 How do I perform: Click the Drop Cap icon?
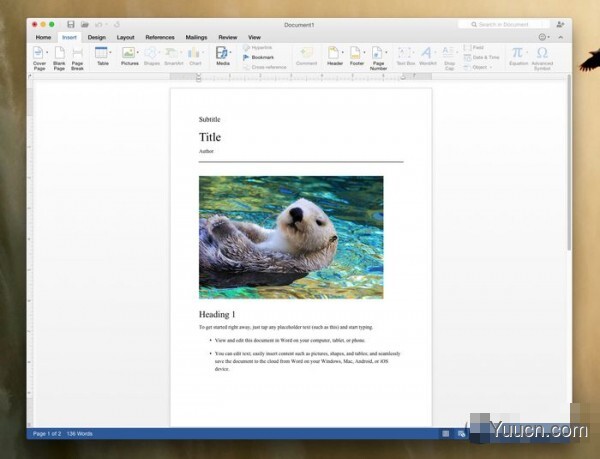448,53
